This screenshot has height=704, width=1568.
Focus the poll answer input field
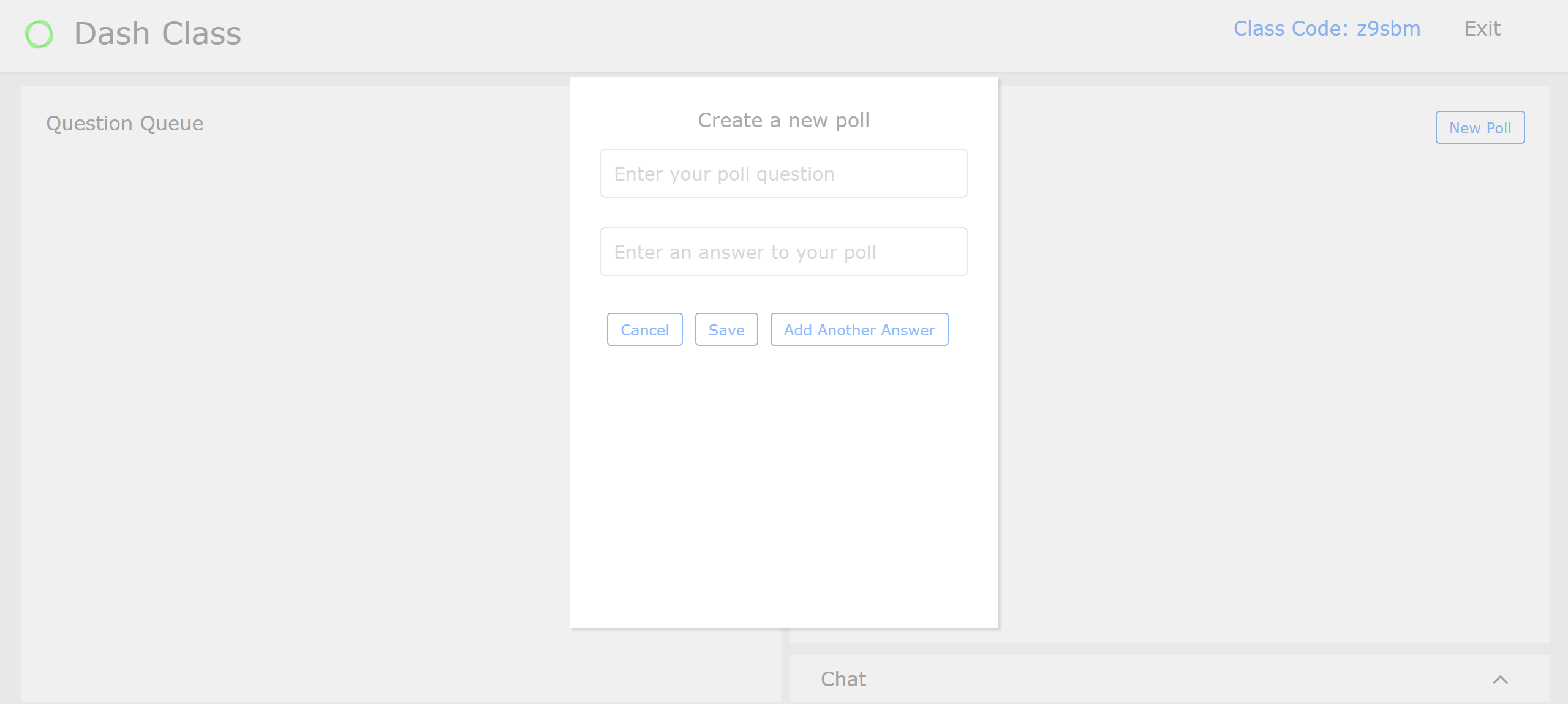click(783, 252)
